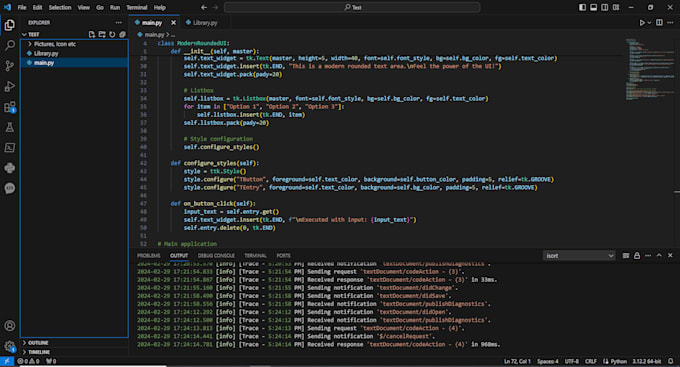Switch to the PROBLEMS panel tab

(x=149, y=256)
